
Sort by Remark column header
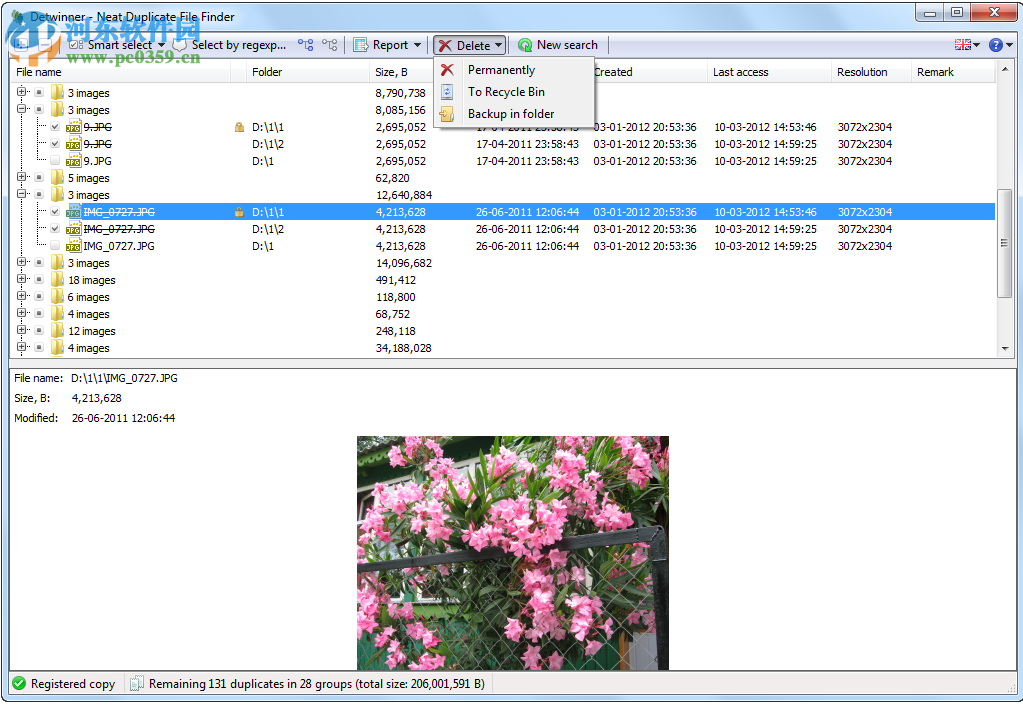pyautogui.click(x=953, y=72)
